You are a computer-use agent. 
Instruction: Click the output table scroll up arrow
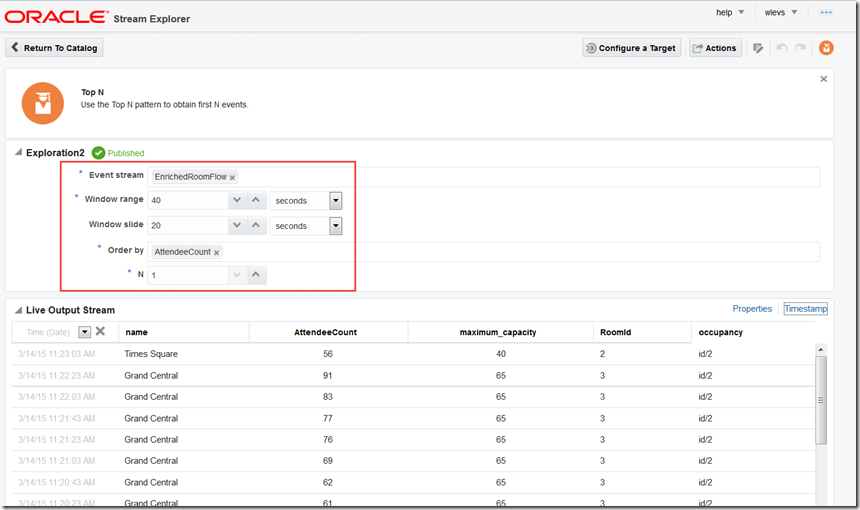821,349
